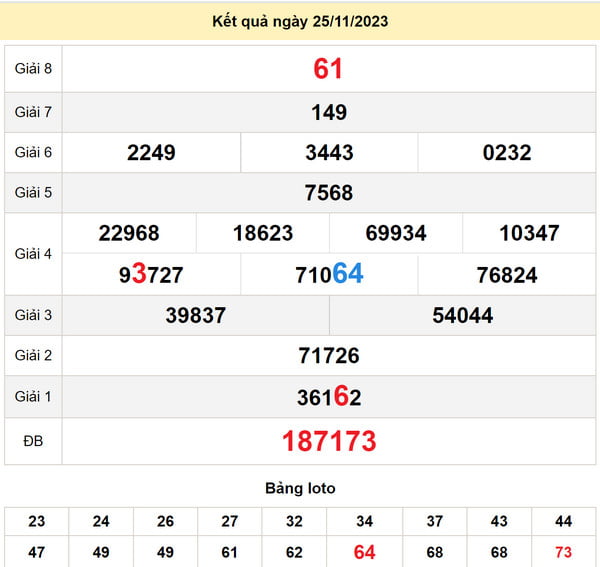The image size is (600, 567).
Task: Select Giải 4 number 22968
Action: pyautogui.click(x=129, y=233)
